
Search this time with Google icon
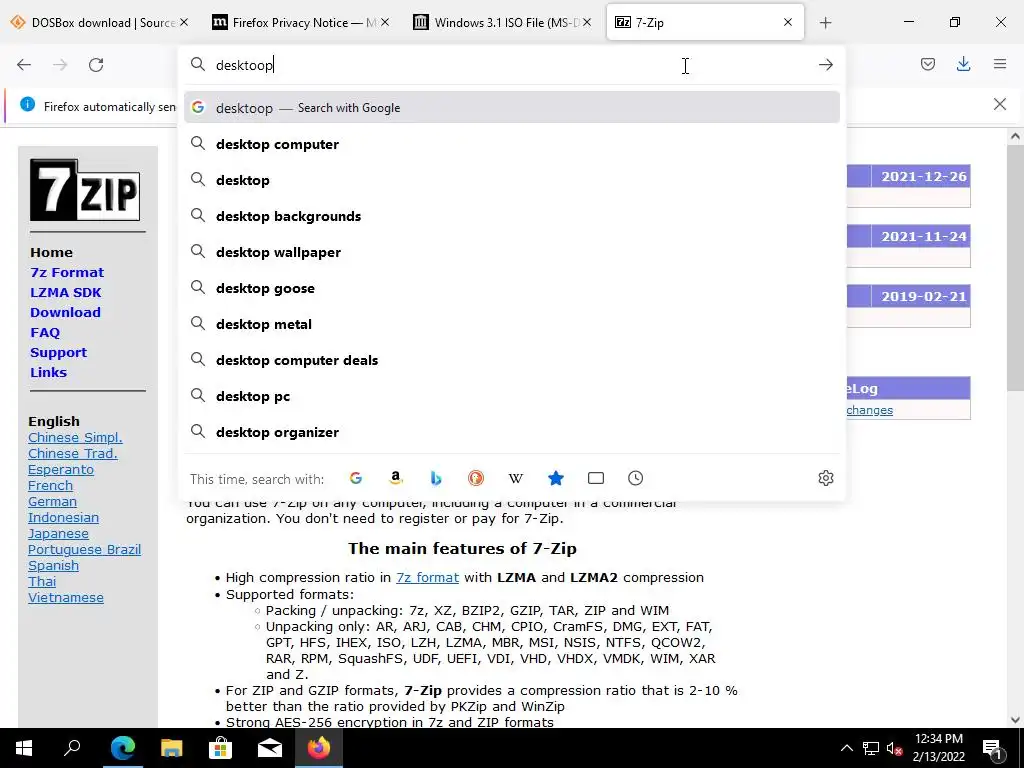(x=355, y=478)
